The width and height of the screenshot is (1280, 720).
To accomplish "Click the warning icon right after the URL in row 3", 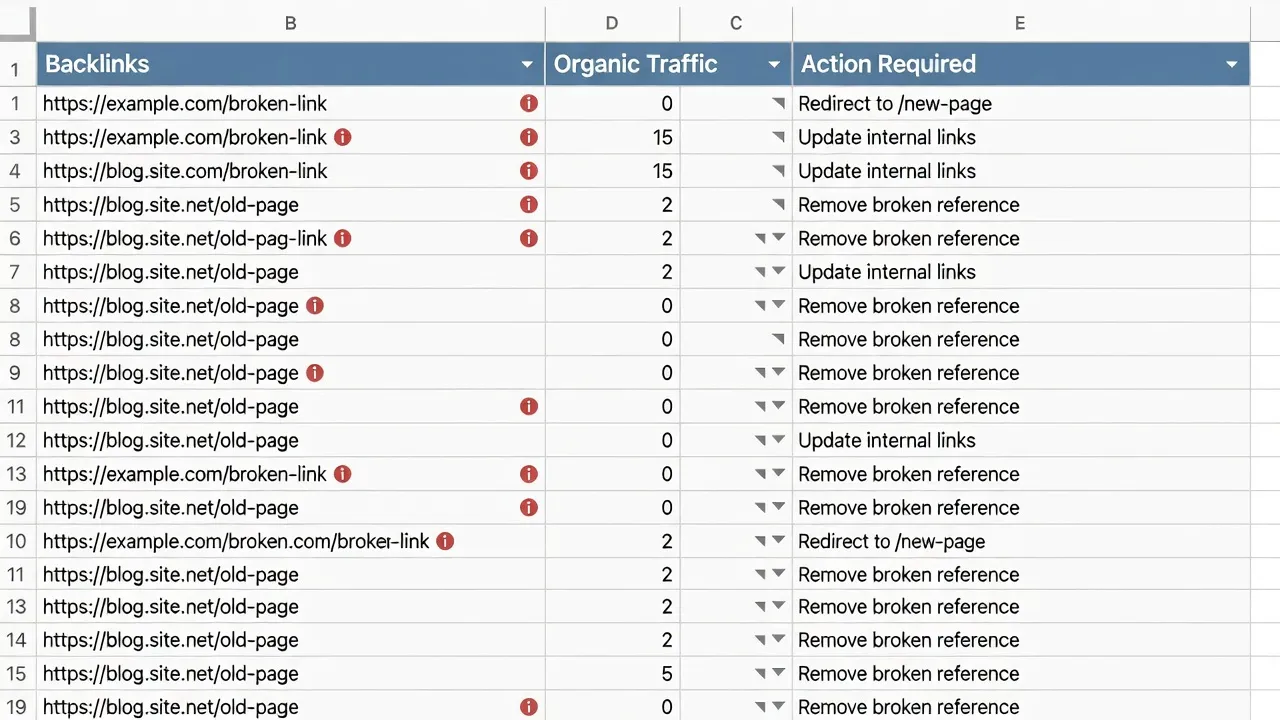I will point(343,137).
